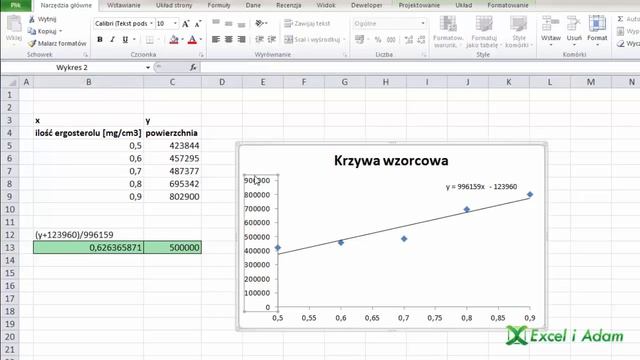Image resolution: width=640 pixels, height=360 pixels.
Task: Click the 000 thousands separator icon
Action: pyautogui.click(x=391, y=40)
